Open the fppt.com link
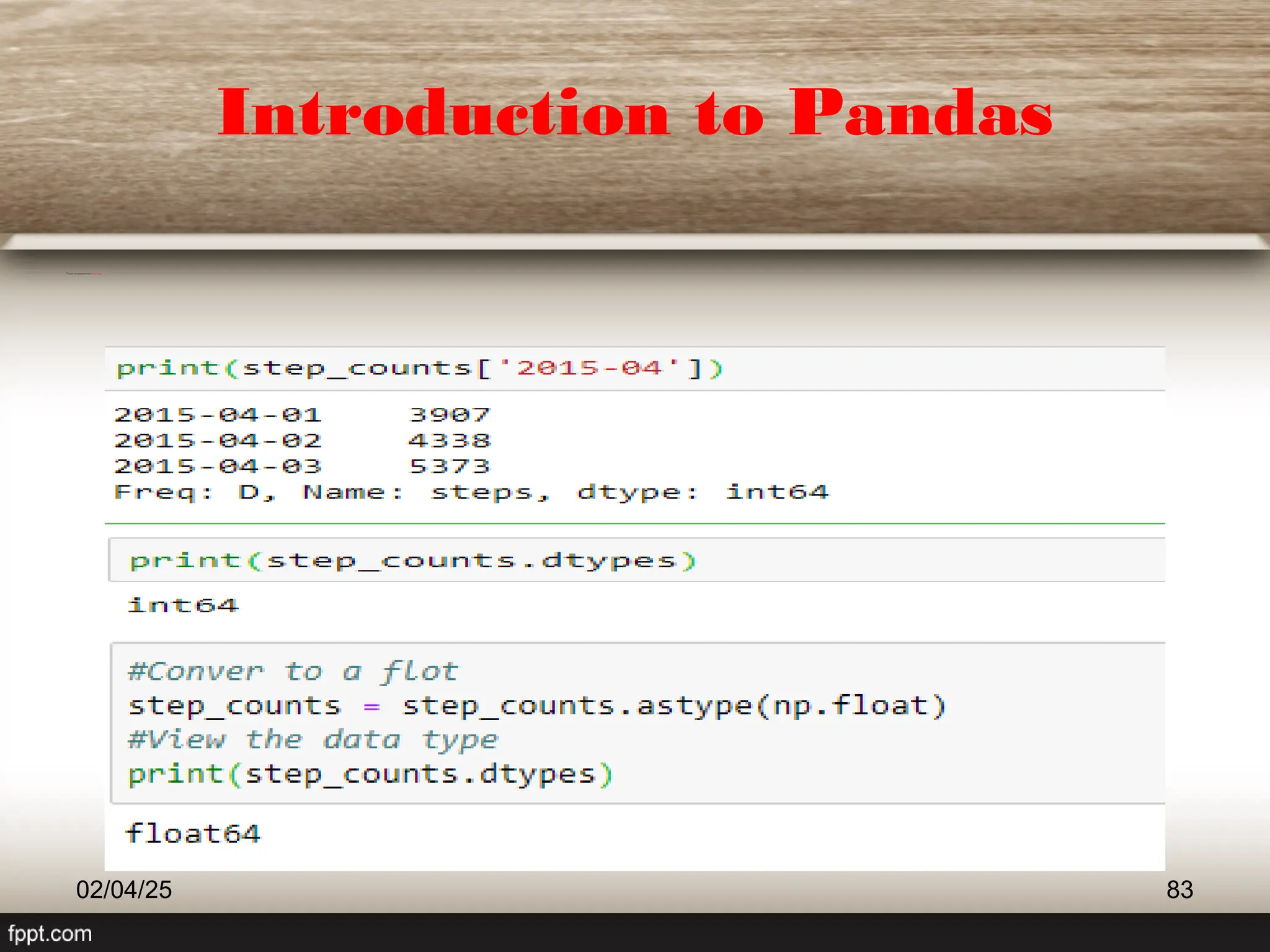 50,933
